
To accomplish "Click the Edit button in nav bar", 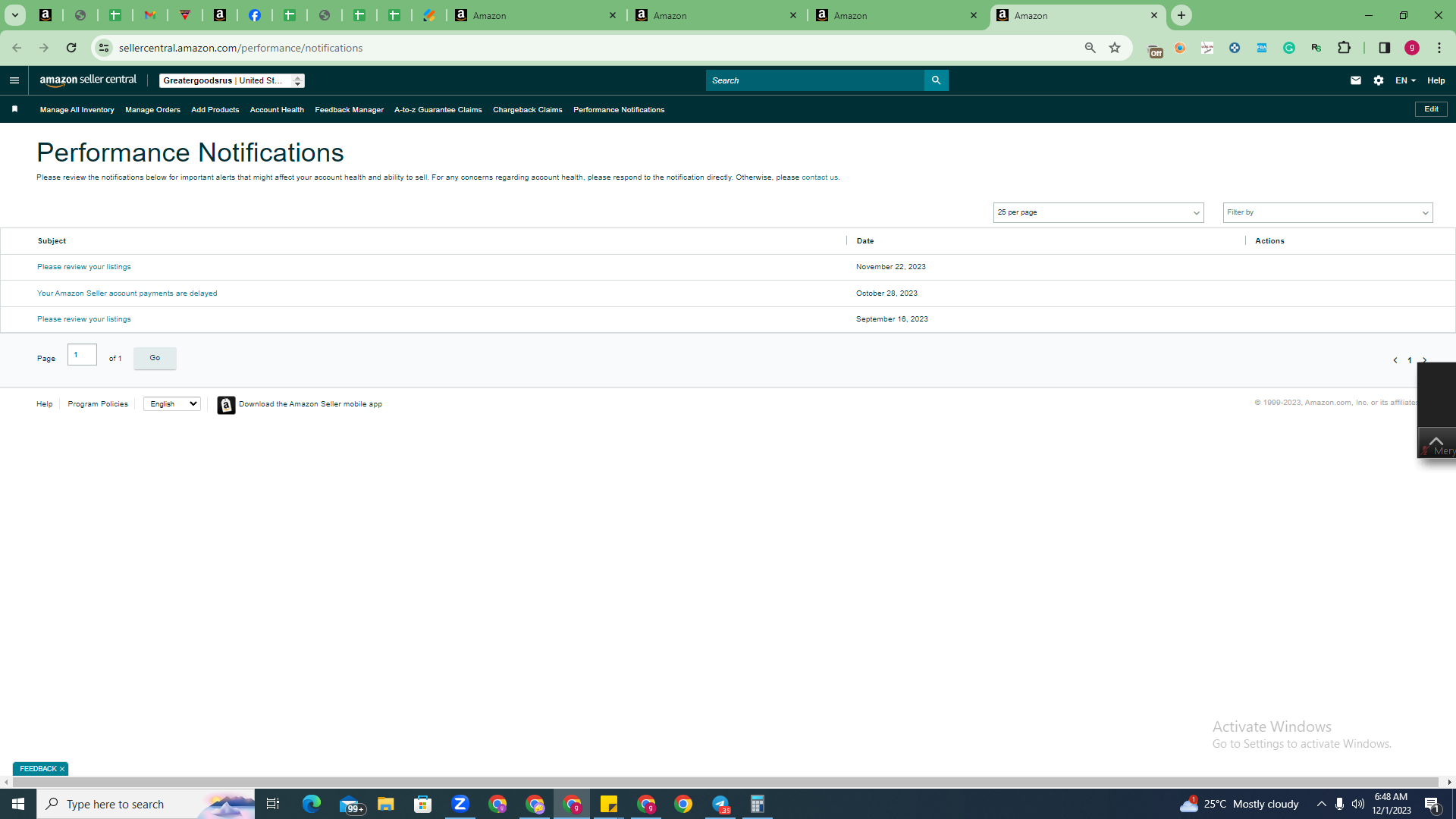I will [1431, 109].
